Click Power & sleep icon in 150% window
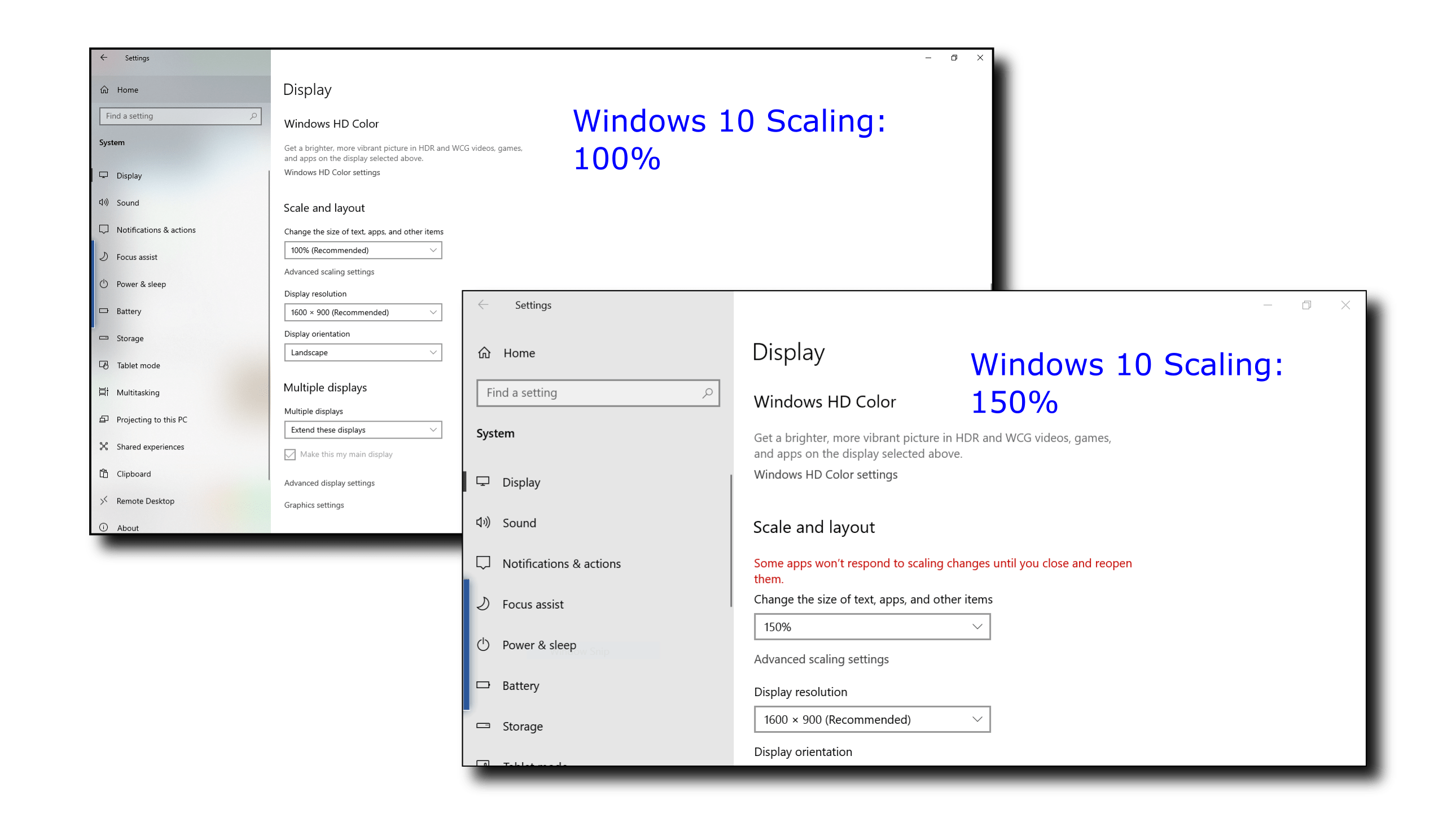The width and height of the screenshot is (1456, 813). tap(483, 645)
